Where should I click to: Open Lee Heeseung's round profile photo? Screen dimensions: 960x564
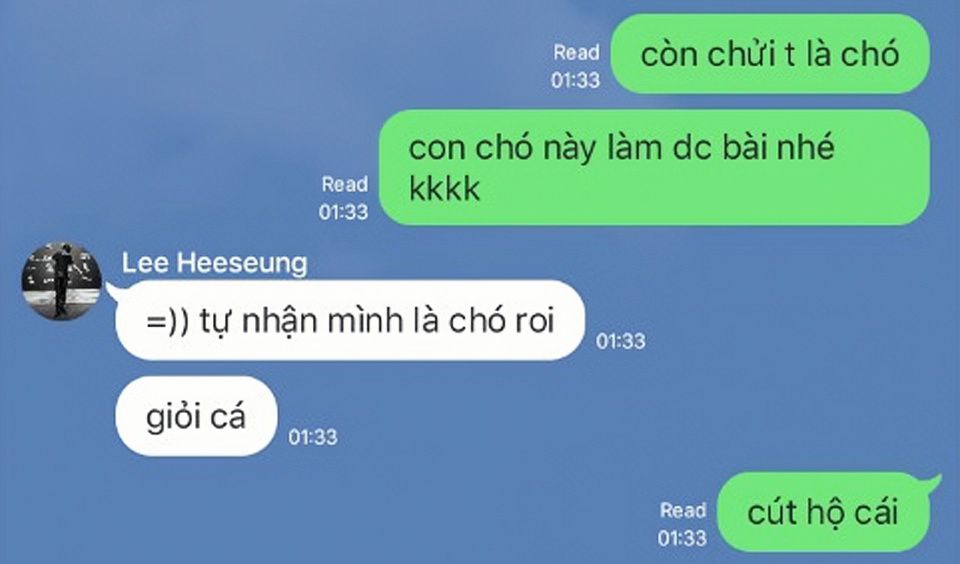(x=61, y=281)
